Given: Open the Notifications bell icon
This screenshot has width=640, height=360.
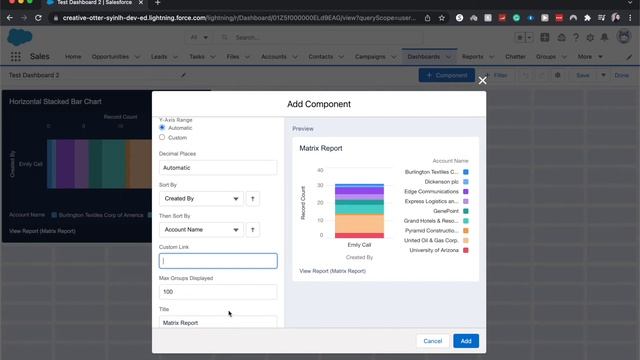Looking at the screenshot, I should [604, 38].
